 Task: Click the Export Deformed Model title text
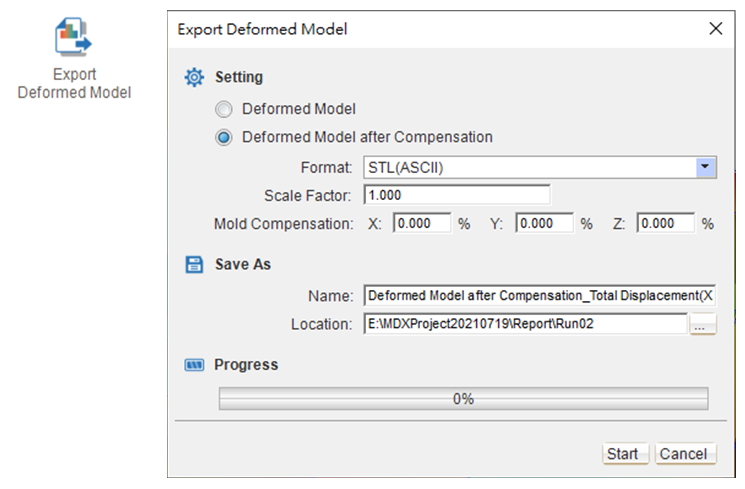click(x=262, y=29)
